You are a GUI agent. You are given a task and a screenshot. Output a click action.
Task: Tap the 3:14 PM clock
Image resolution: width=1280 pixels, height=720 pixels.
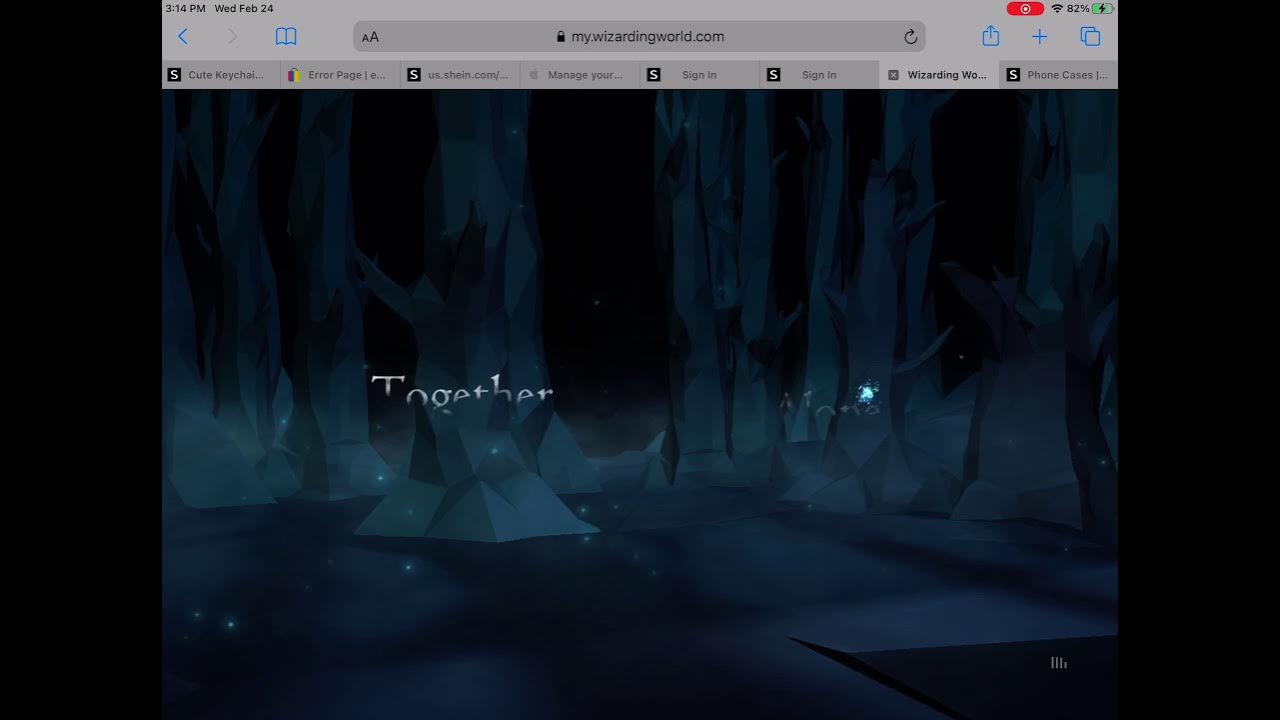point(185,8)
